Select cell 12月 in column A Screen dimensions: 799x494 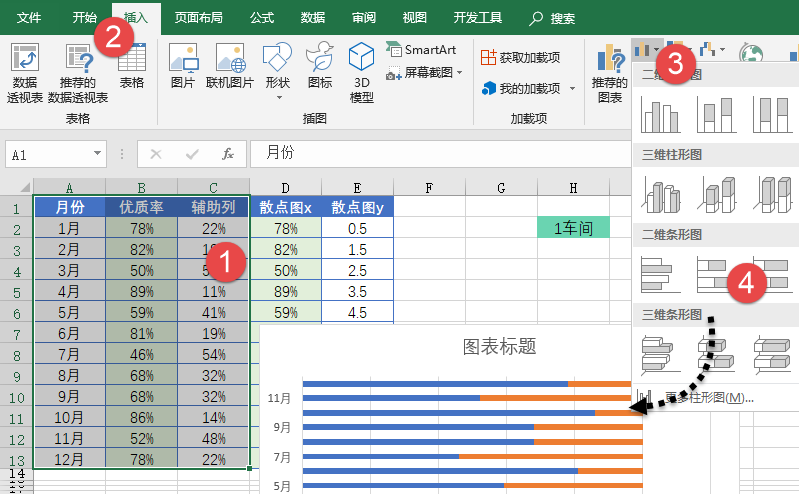pos(69,459)
